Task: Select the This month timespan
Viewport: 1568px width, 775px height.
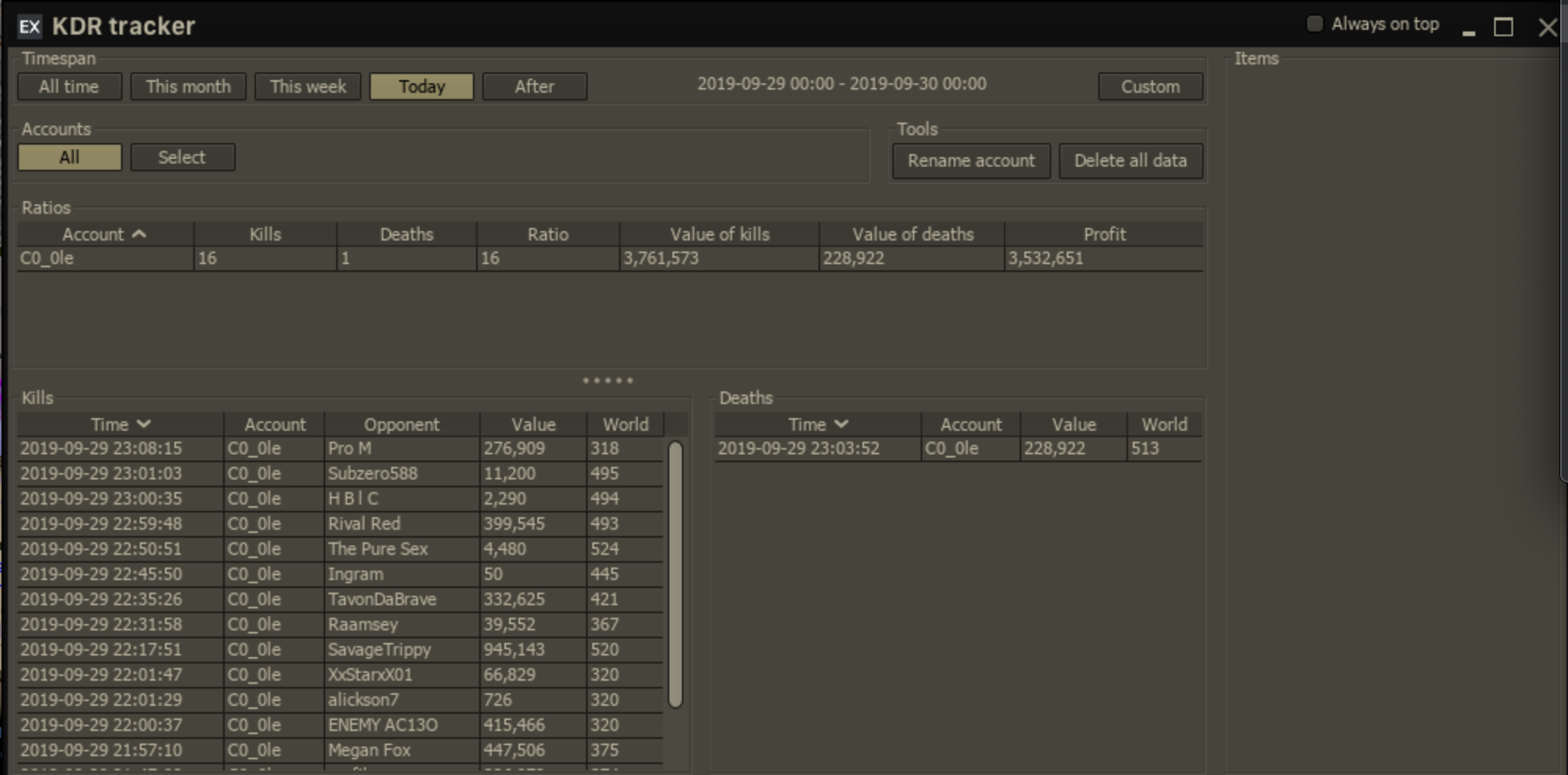Action: click(x=189, y=86)
